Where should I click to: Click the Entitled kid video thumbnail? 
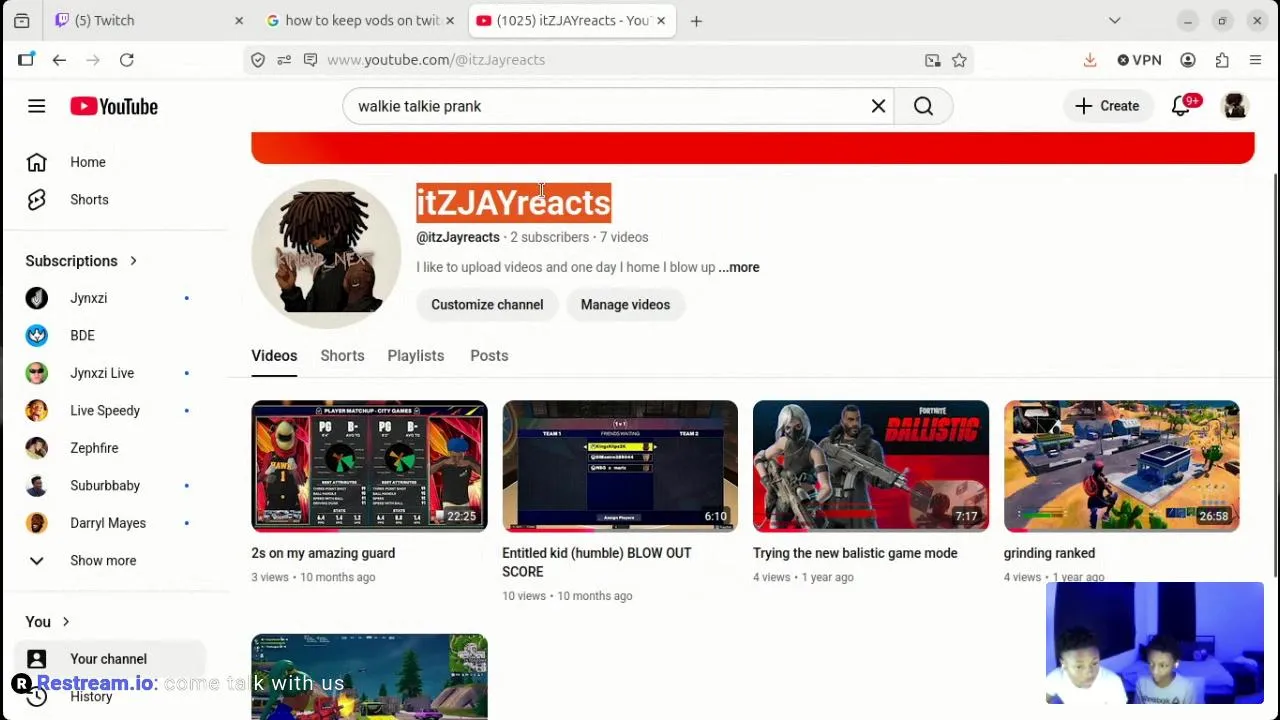click(x=620, y=466)
